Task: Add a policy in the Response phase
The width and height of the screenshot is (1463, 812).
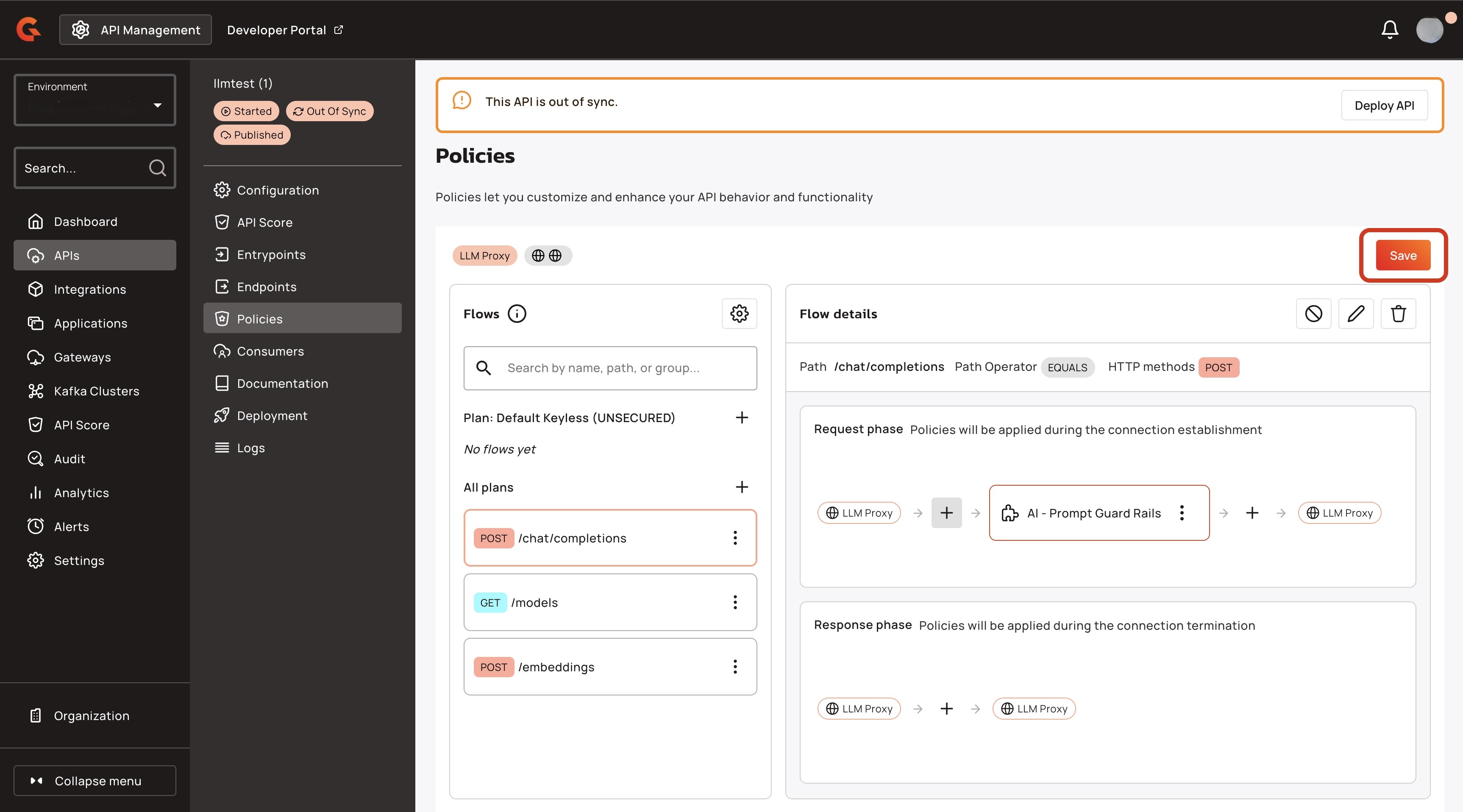Action: click(x=946, y=708)
